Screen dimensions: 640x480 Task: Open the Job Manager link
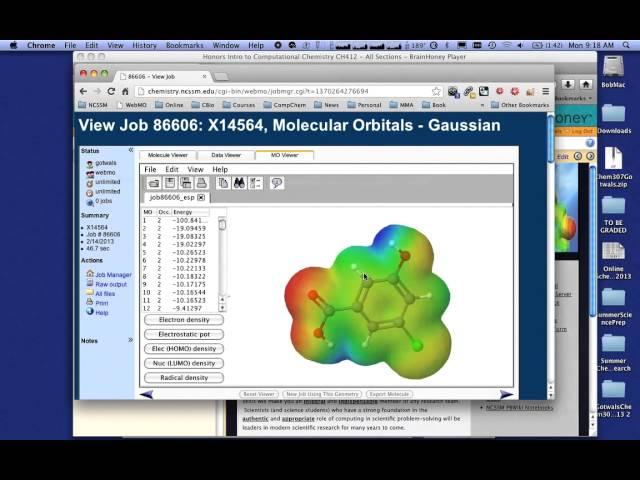pos(113,275)
